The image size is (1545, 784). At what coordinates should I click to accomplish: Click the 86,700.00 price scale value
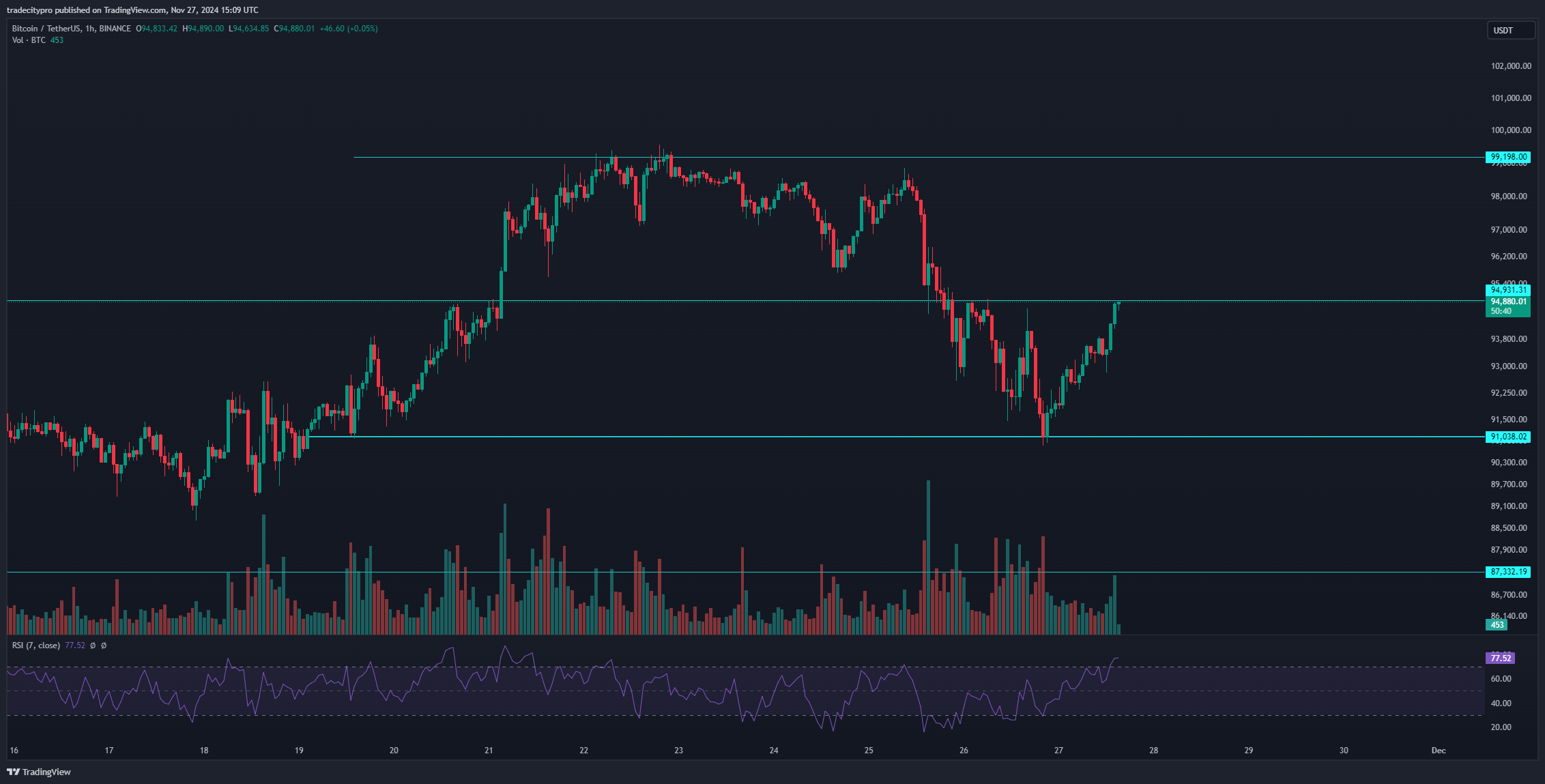coord(1509,595)
